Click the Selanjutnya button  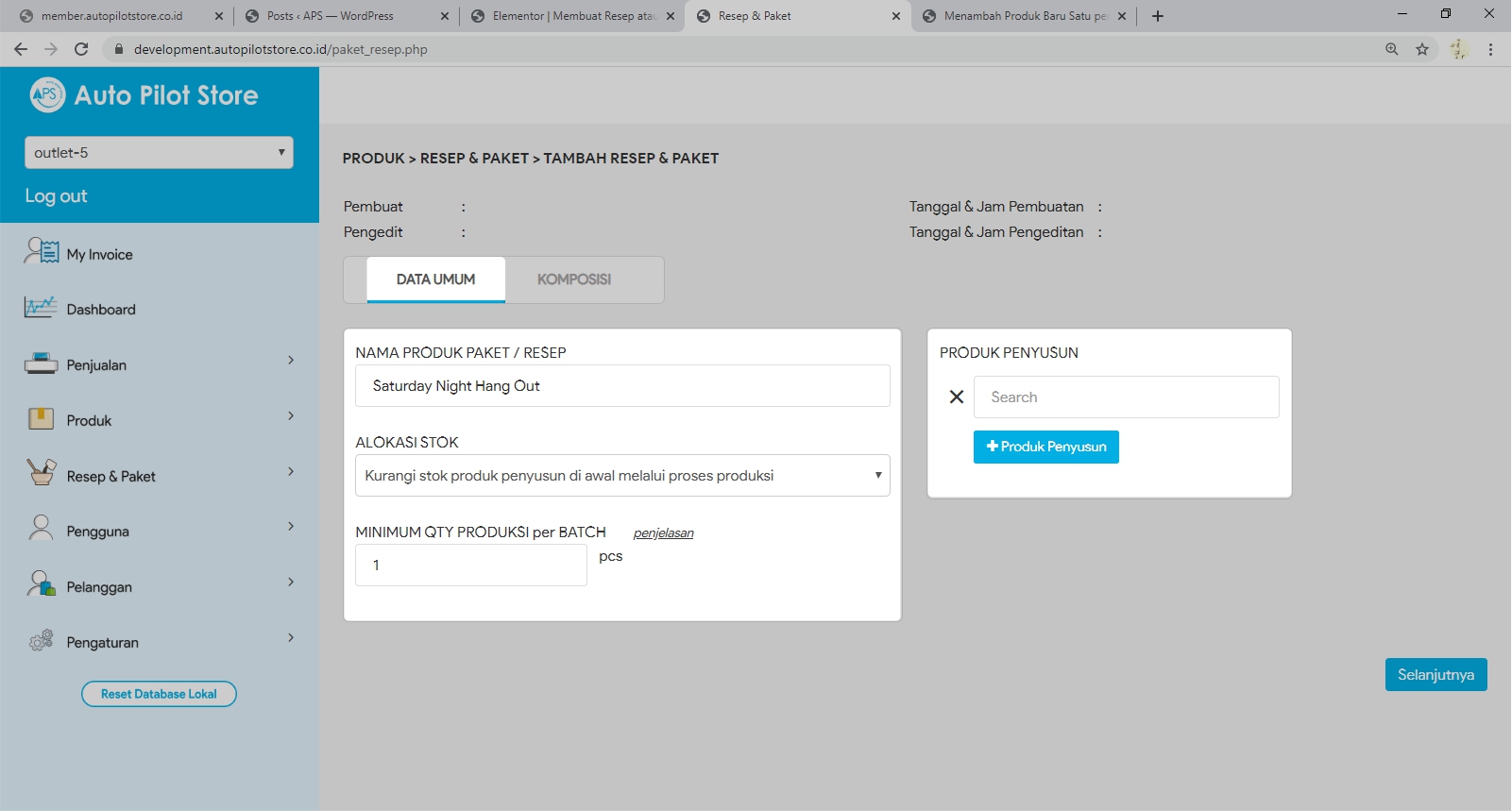pyautogui.click(x=1435, y=675)
